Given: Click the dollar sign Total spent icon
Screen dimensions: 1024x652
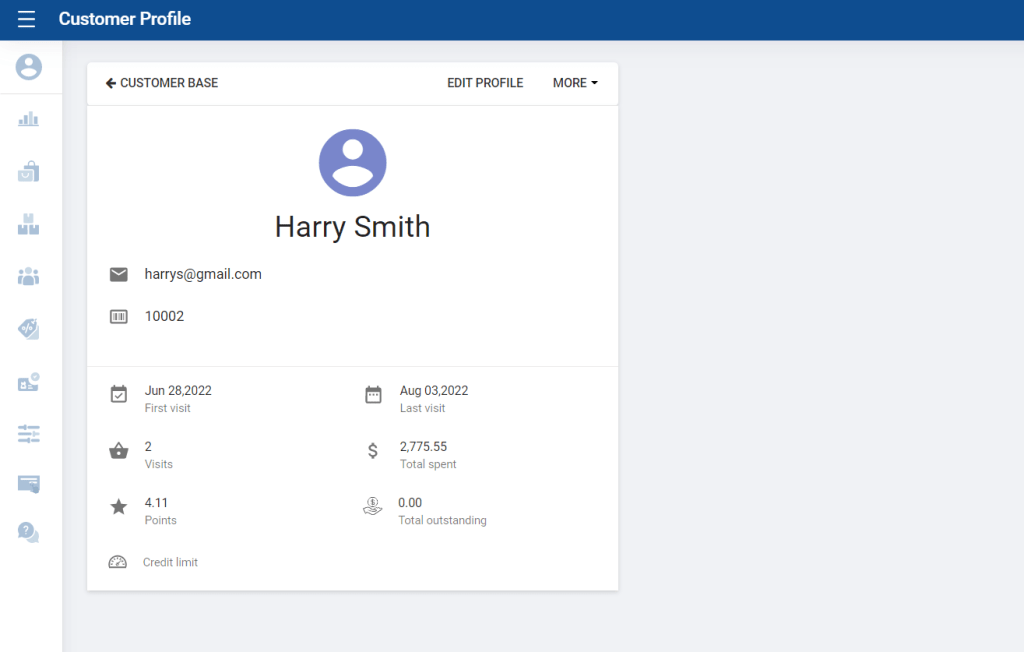Looking at the screenshot, I should click(373, 451).
